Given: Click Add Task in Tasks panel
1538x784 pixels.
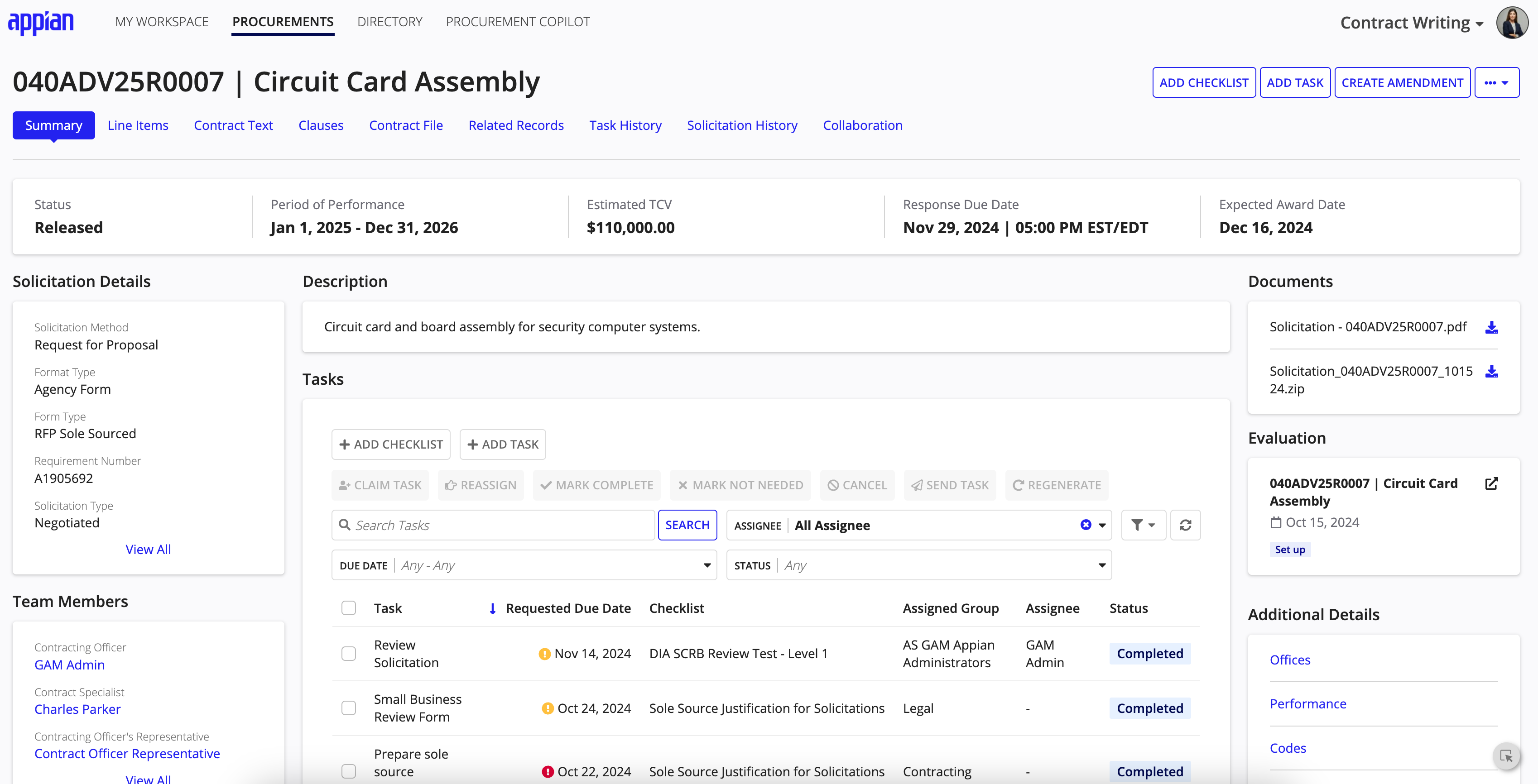Looking at the screenshot, I should [503, 445].
